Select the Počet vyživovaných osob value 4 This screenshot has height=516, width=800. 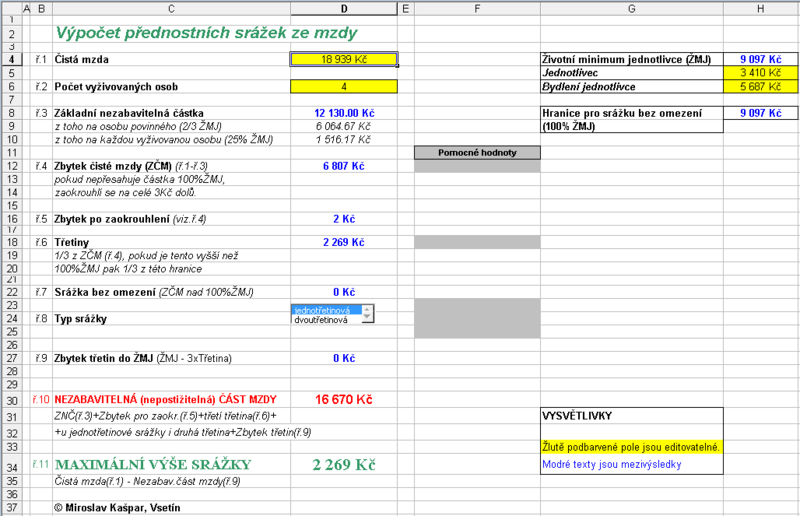click(x=344, y=87)
